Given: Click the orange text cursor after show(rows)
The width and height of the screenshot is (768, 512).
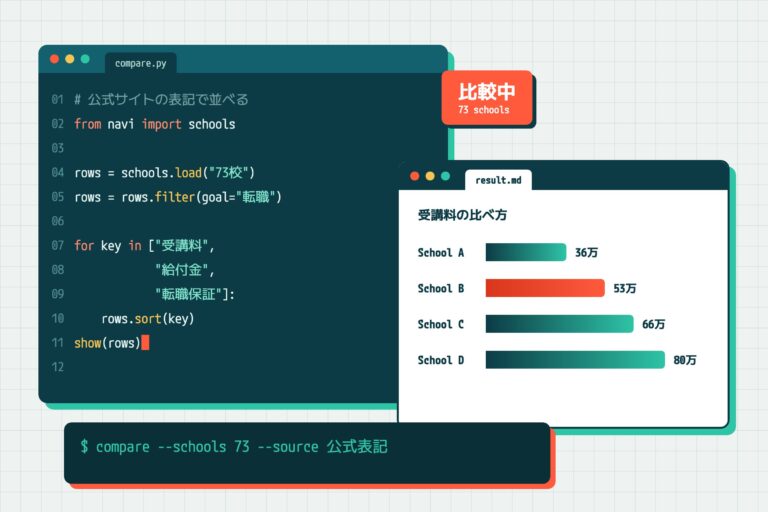Looking at the screenshot, I should (145, 342).
